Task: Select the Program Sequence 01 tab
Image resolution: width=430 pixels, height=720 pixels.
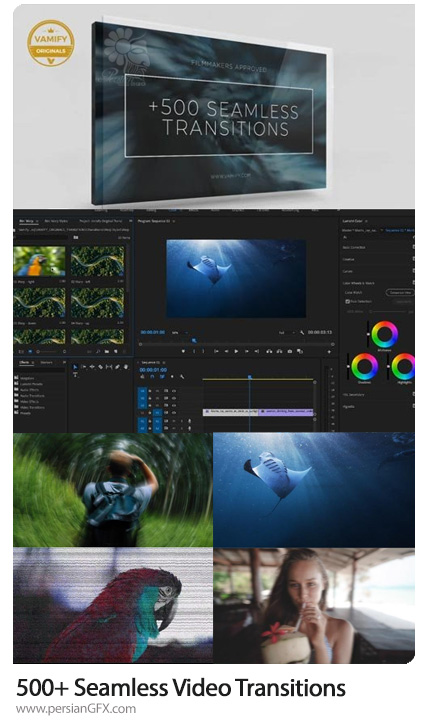Action: click(x=154, y=221)
